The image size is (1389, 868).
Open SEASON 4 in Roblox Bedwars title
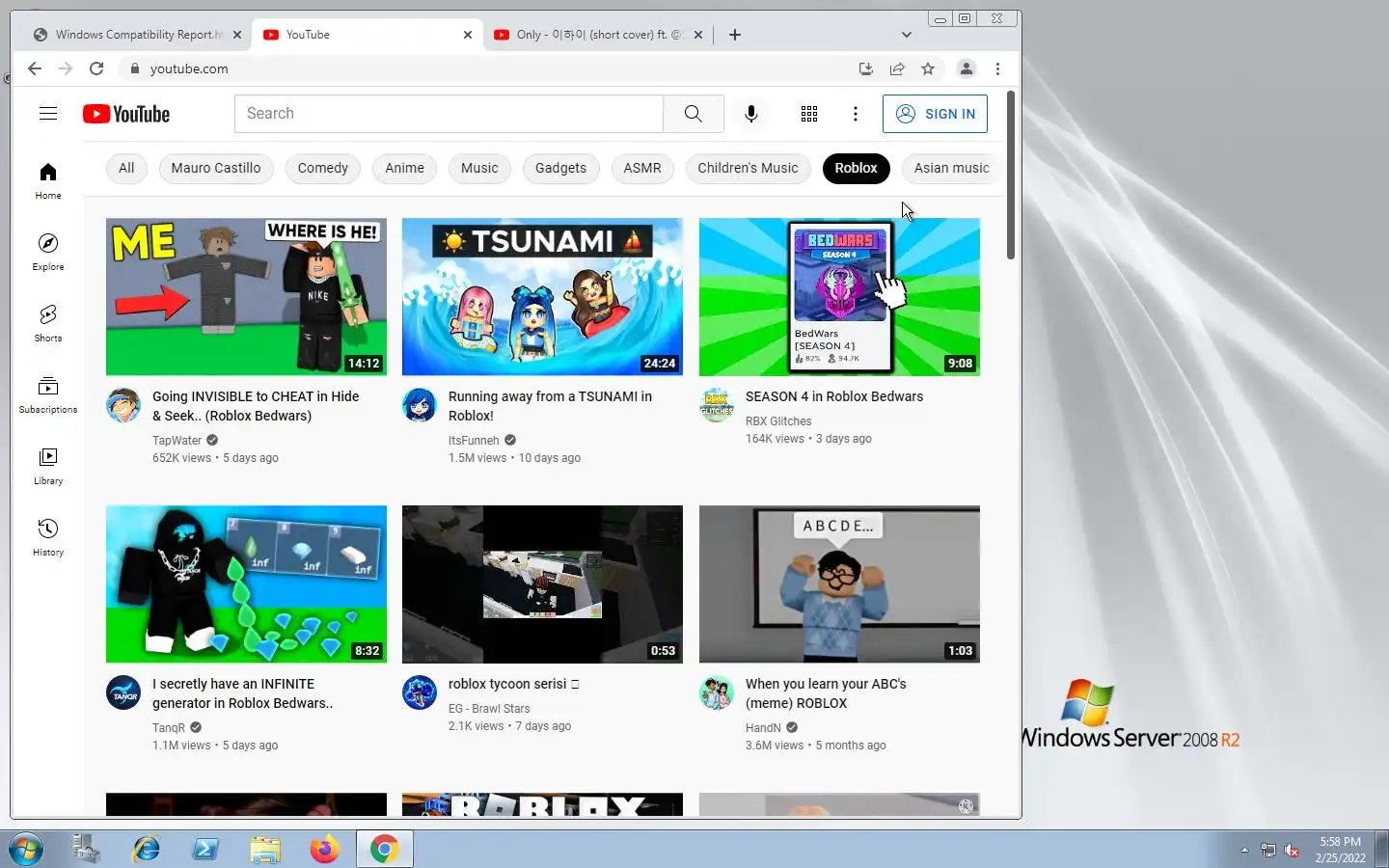pos(834,396)
